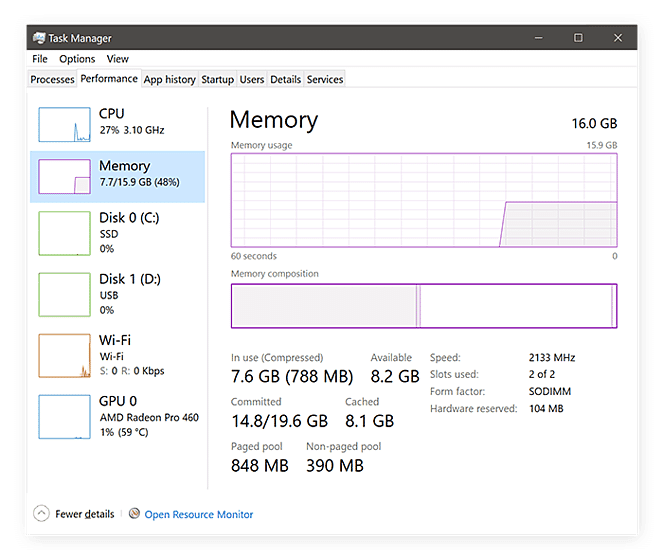Click the Resource Monitor icon
Viewport: 663px width, 558px height.
coord(134,513)
